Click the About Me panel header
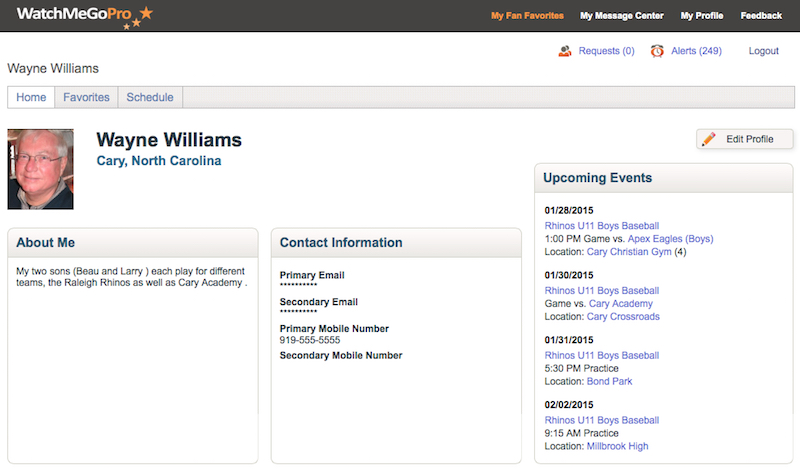The width and height of the screenshot is (800, 469). pos(133,242)
